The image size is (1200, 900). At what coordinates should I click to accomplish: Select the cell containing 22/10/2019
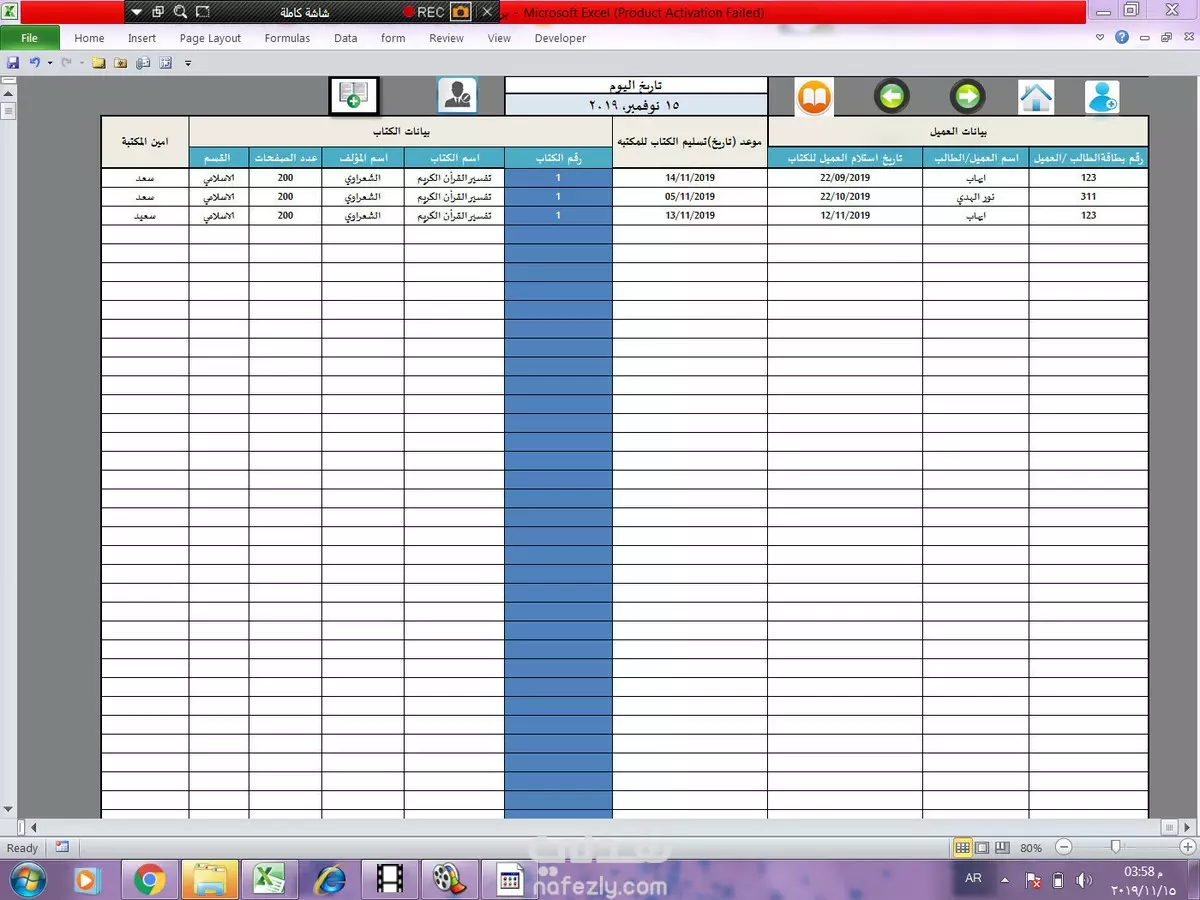point(845,196)
